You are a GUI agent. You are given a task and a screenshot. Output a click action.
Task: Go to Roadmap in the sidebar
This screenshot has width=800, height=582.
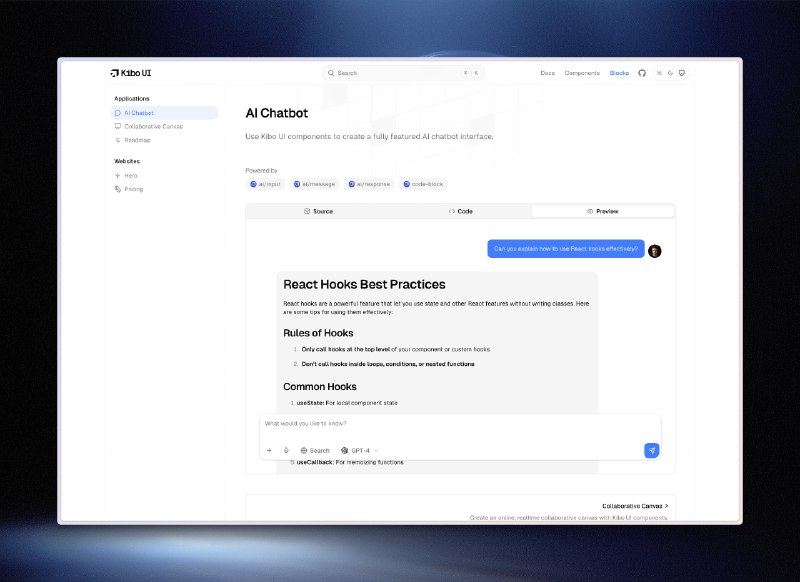pyautogui.click(x=137, y=140)
